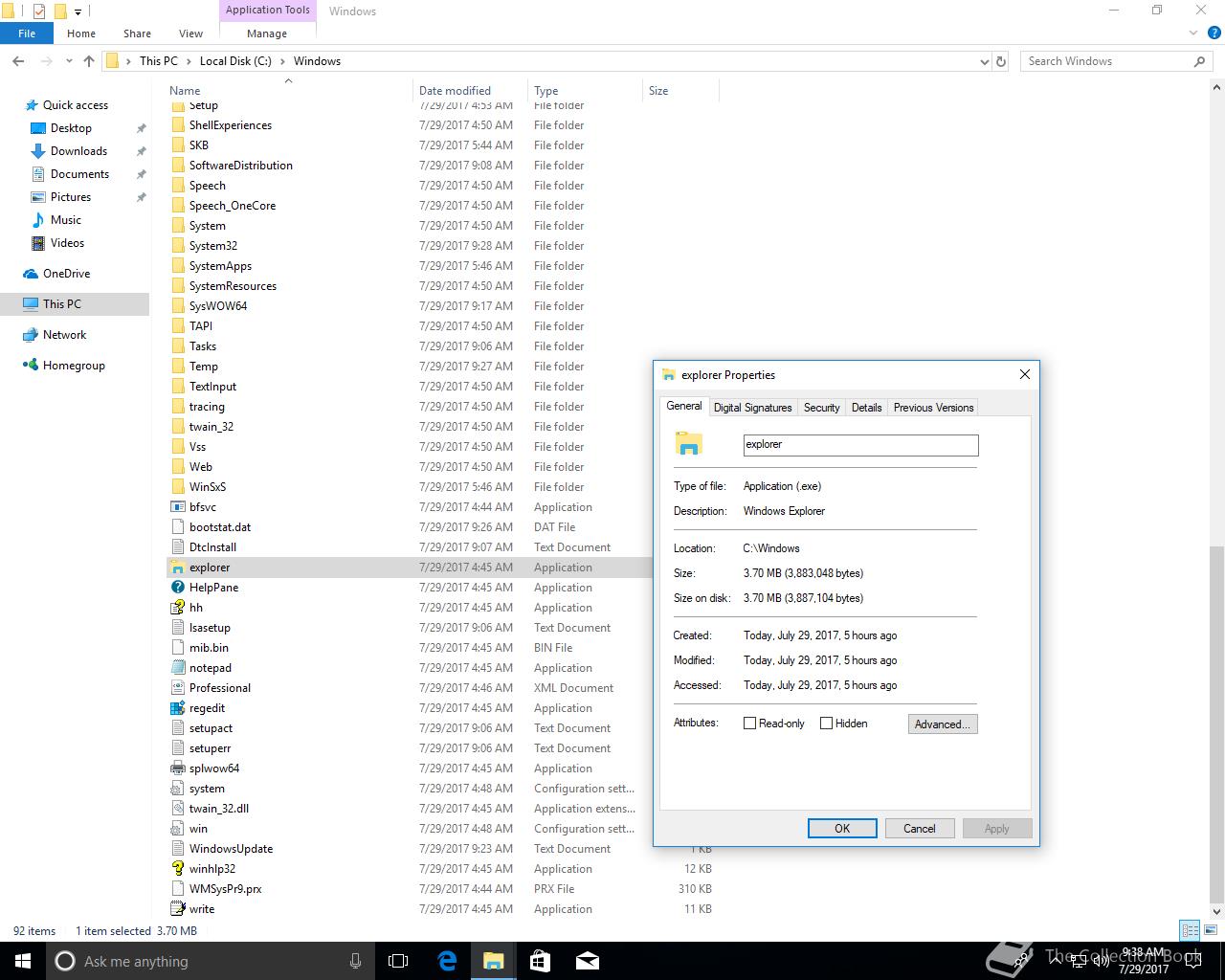The width and height of the screenshot is (1225, 980).
Task: Click Cancel in explorer Properties
Action: (x=920, y=829)
